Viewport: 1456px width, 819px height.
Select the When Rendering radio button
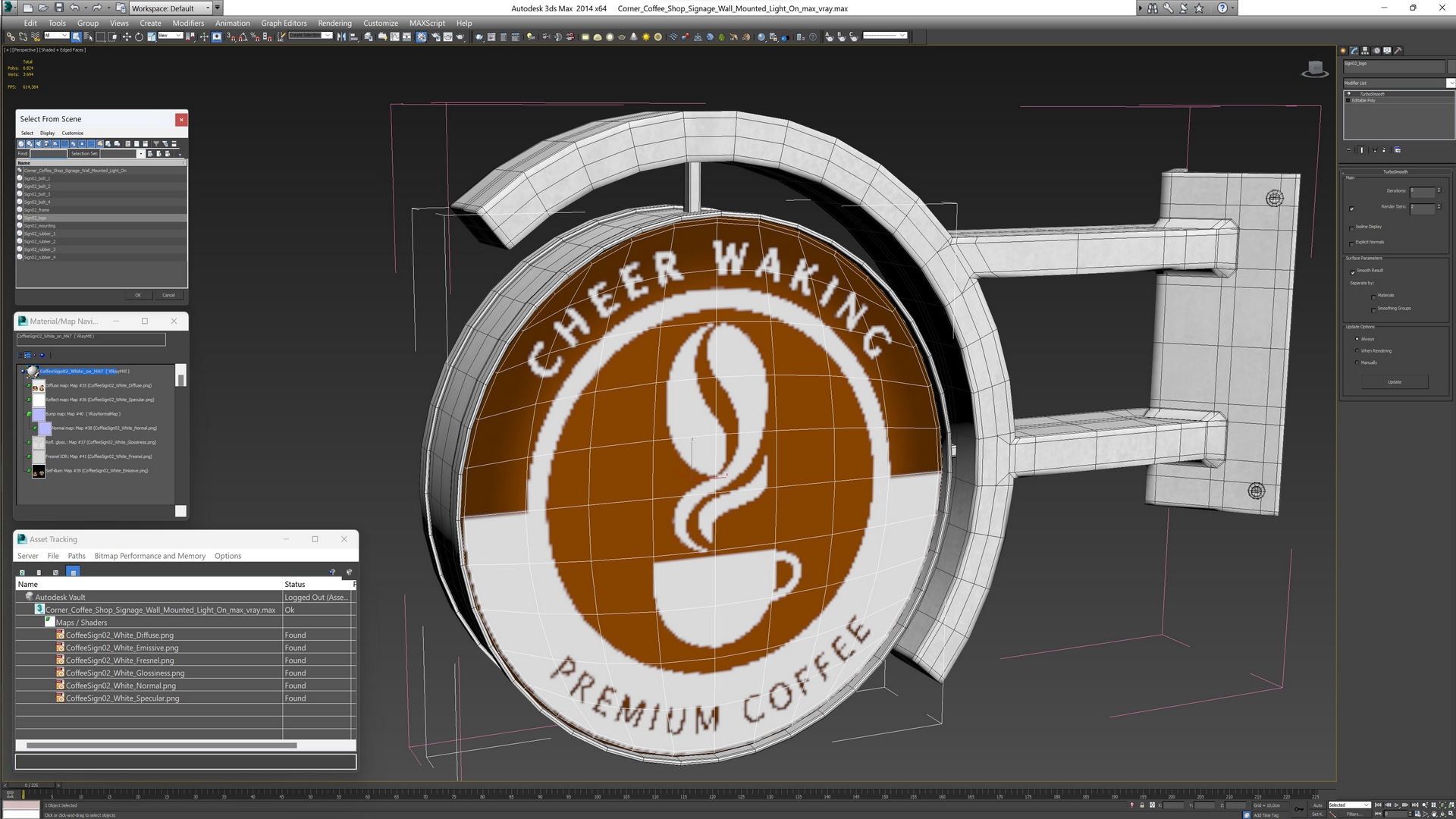tap(1357, 351)
